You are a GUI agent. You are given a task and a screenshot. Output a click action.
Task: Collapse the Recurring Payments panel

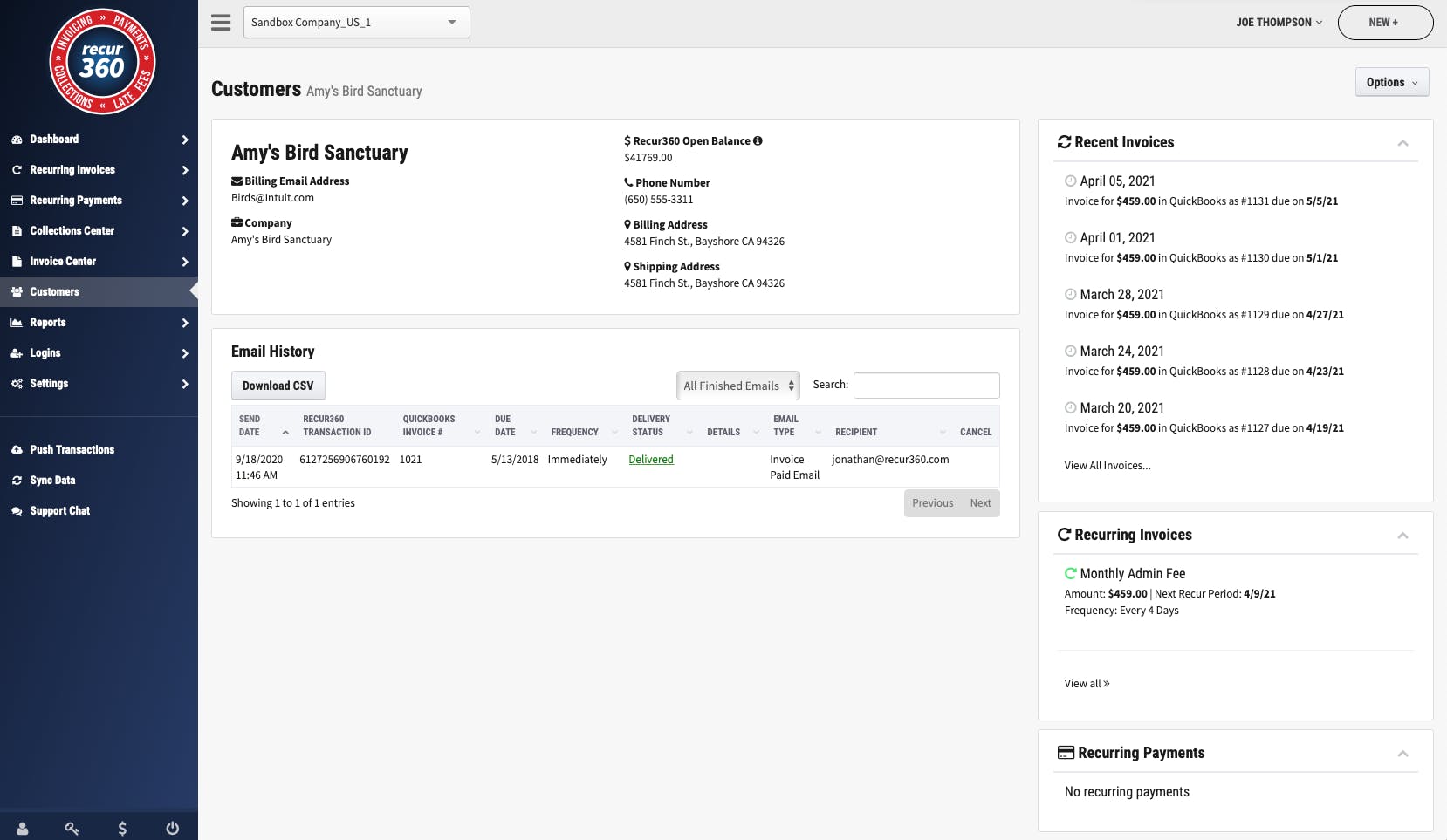1402,754
